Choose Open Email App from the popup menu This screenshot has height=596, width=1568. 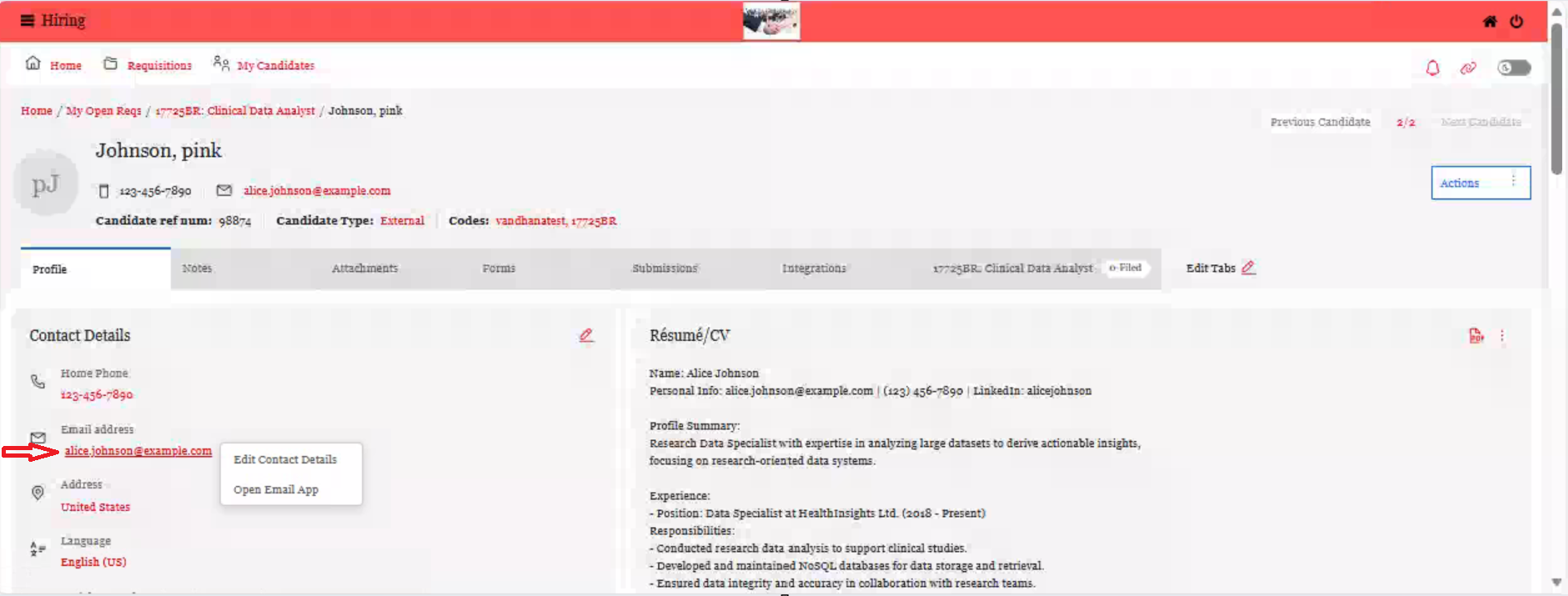click(276, 489)
